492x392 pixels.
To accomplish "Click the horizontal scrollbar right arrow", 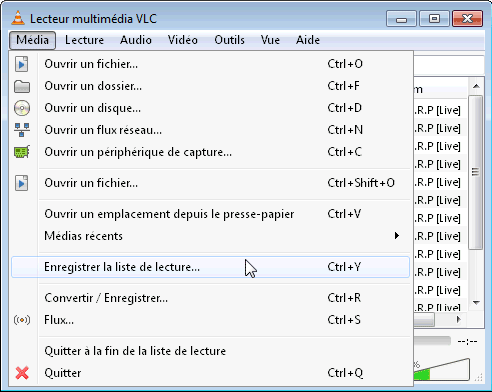I will (x=459, y=319).
